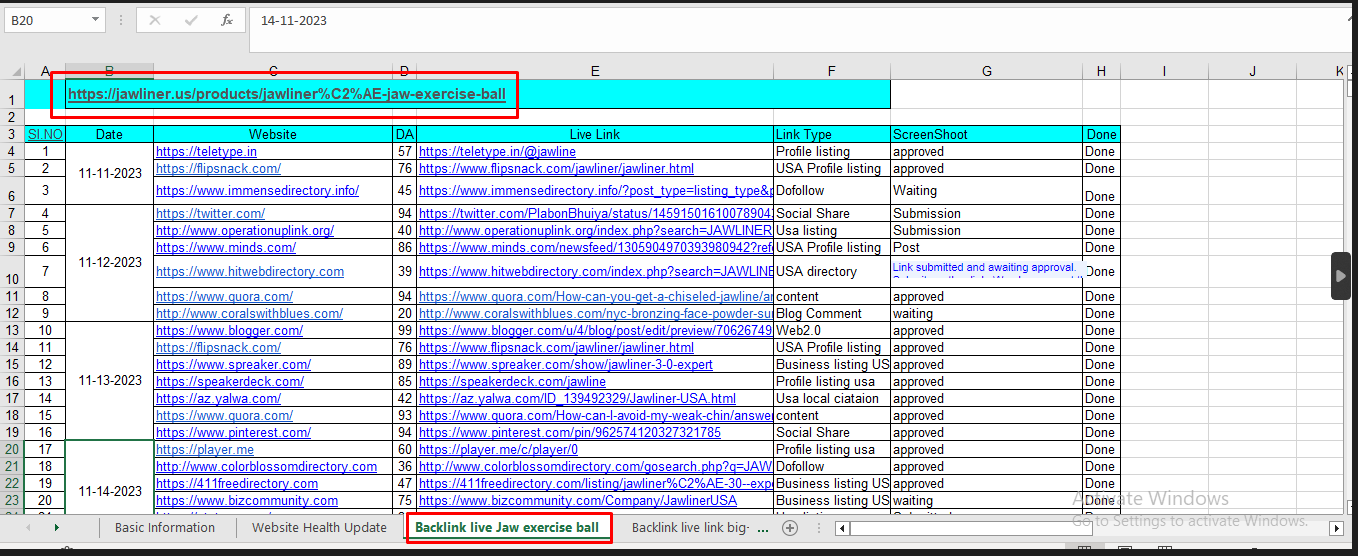This screenshot has width=1358, height=556.
Task: Open the https://speakerdeck.com/ website link
Action: coord(230,381)
